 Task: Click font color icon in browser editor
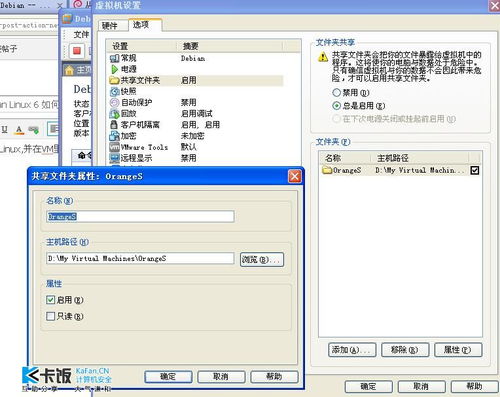(x=19, y=130)
